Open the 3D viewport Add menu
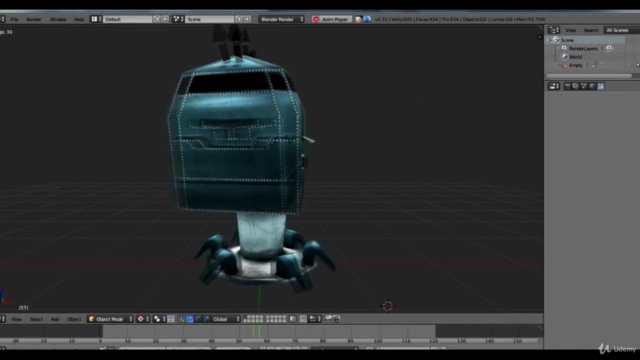This screenshot has height=360, width=640. click(55, 319)
